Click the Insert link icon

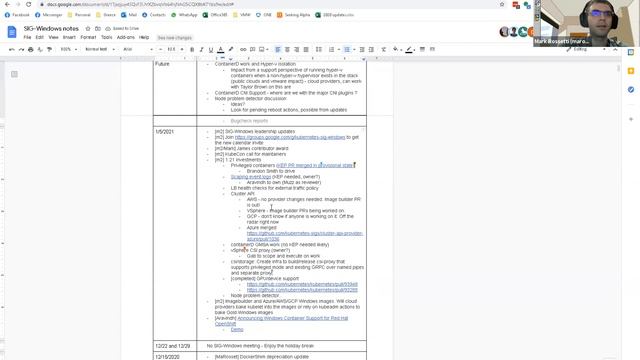[243, 49]
